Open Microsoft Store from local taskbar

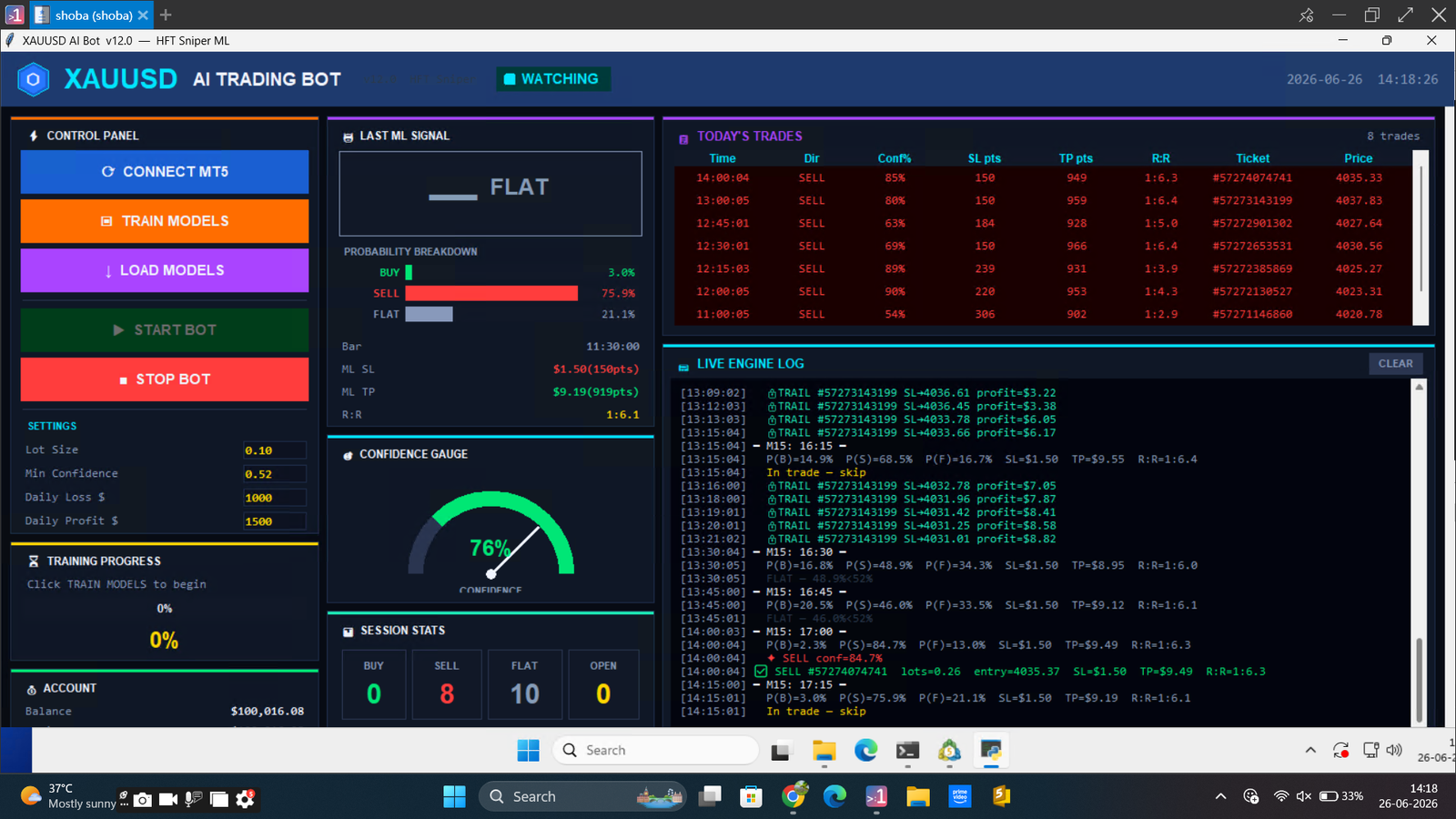pyautogui.click(x=751, y=797)
